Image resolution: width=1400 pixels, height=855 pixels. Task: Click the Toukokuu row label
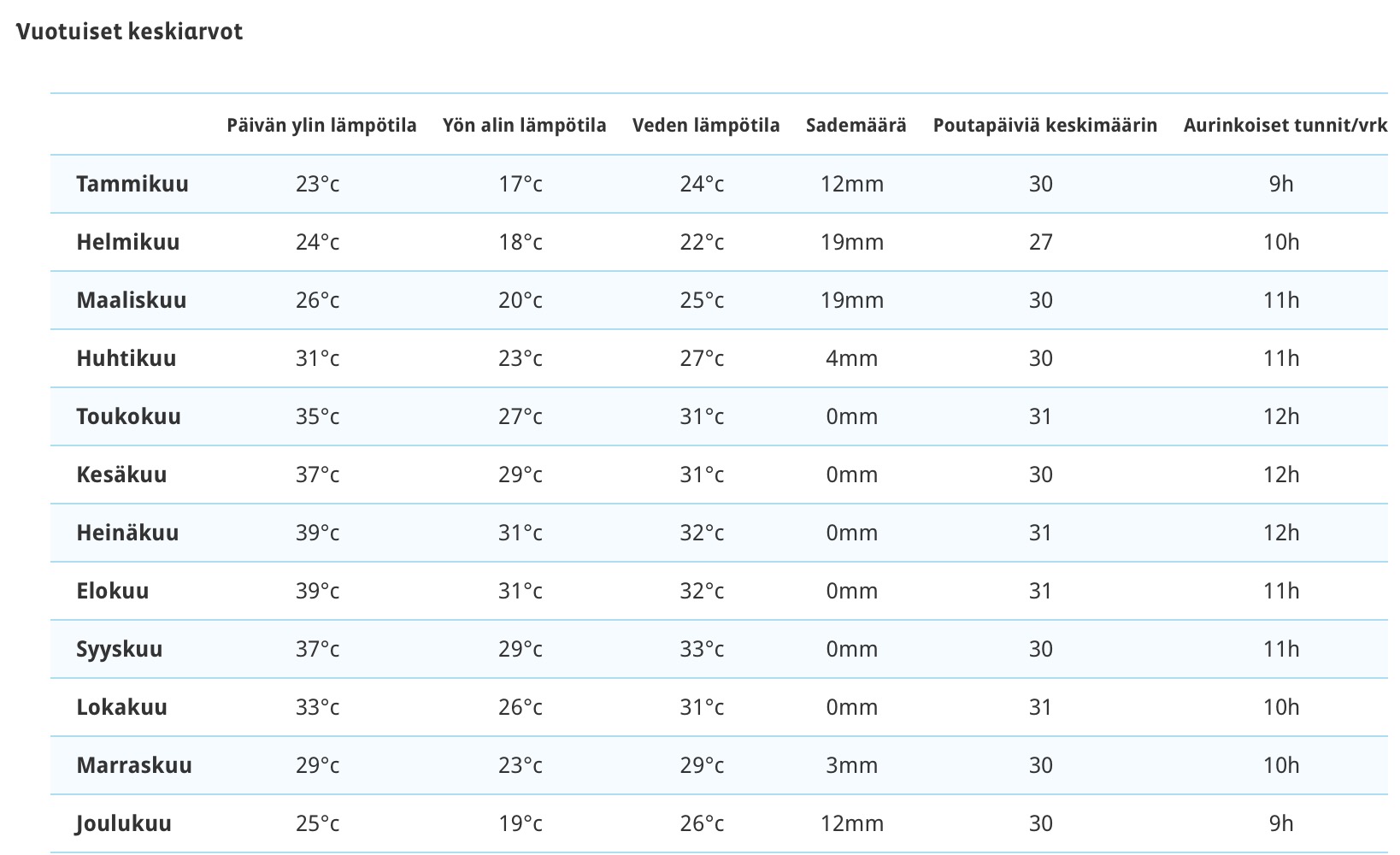pos(129,416)
